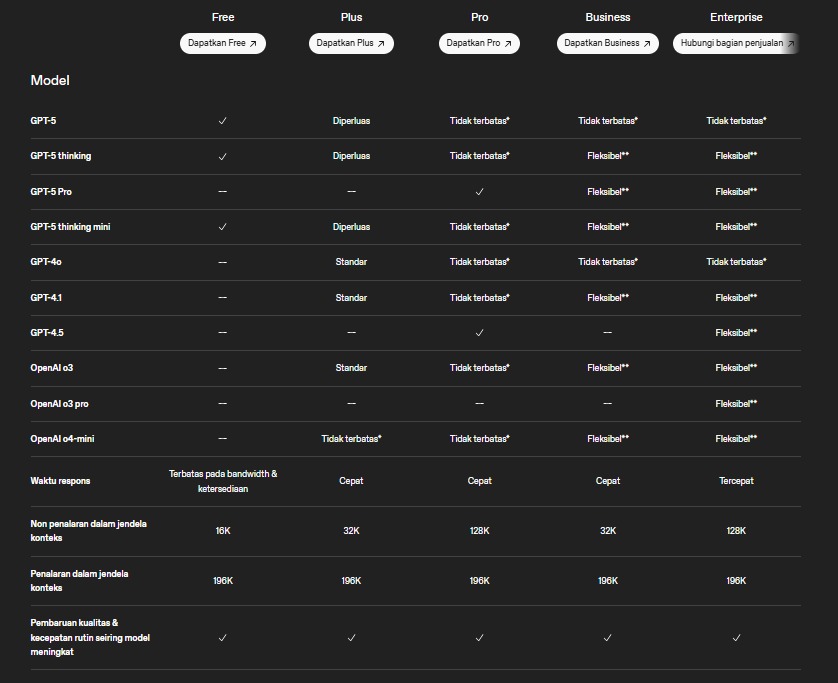
Task: Select the Enterprise column heading
Action: (736, 17)
